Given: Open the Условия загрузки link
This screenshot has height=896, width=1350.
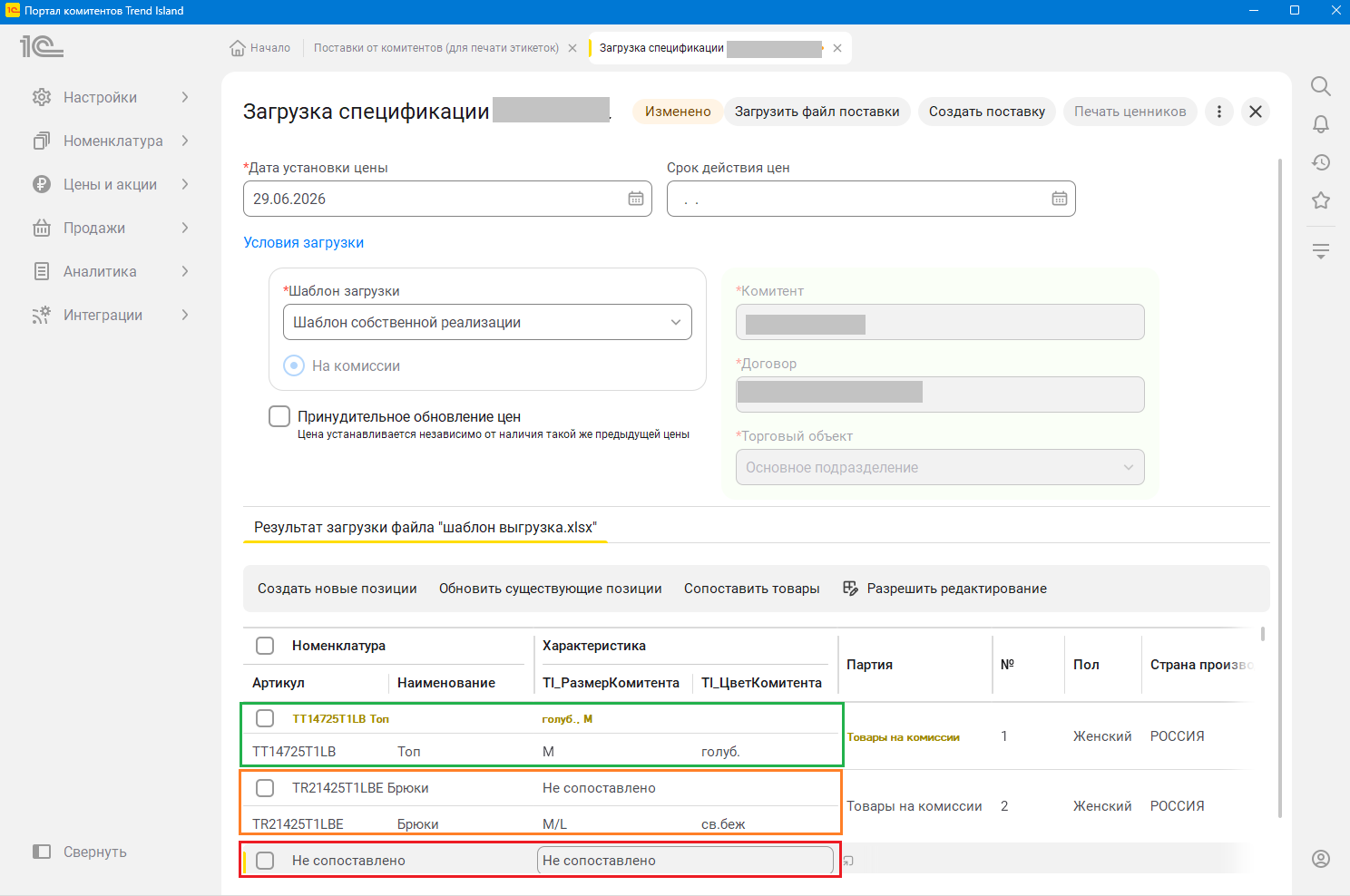Looking at the screenshot, I should [x=304, y=242].
